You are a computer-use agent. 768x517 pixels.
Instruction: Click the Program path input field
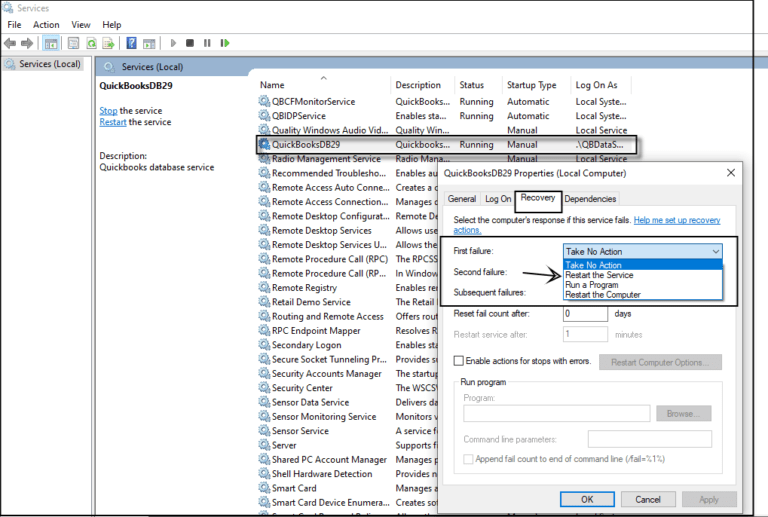(x=556, y=414)
